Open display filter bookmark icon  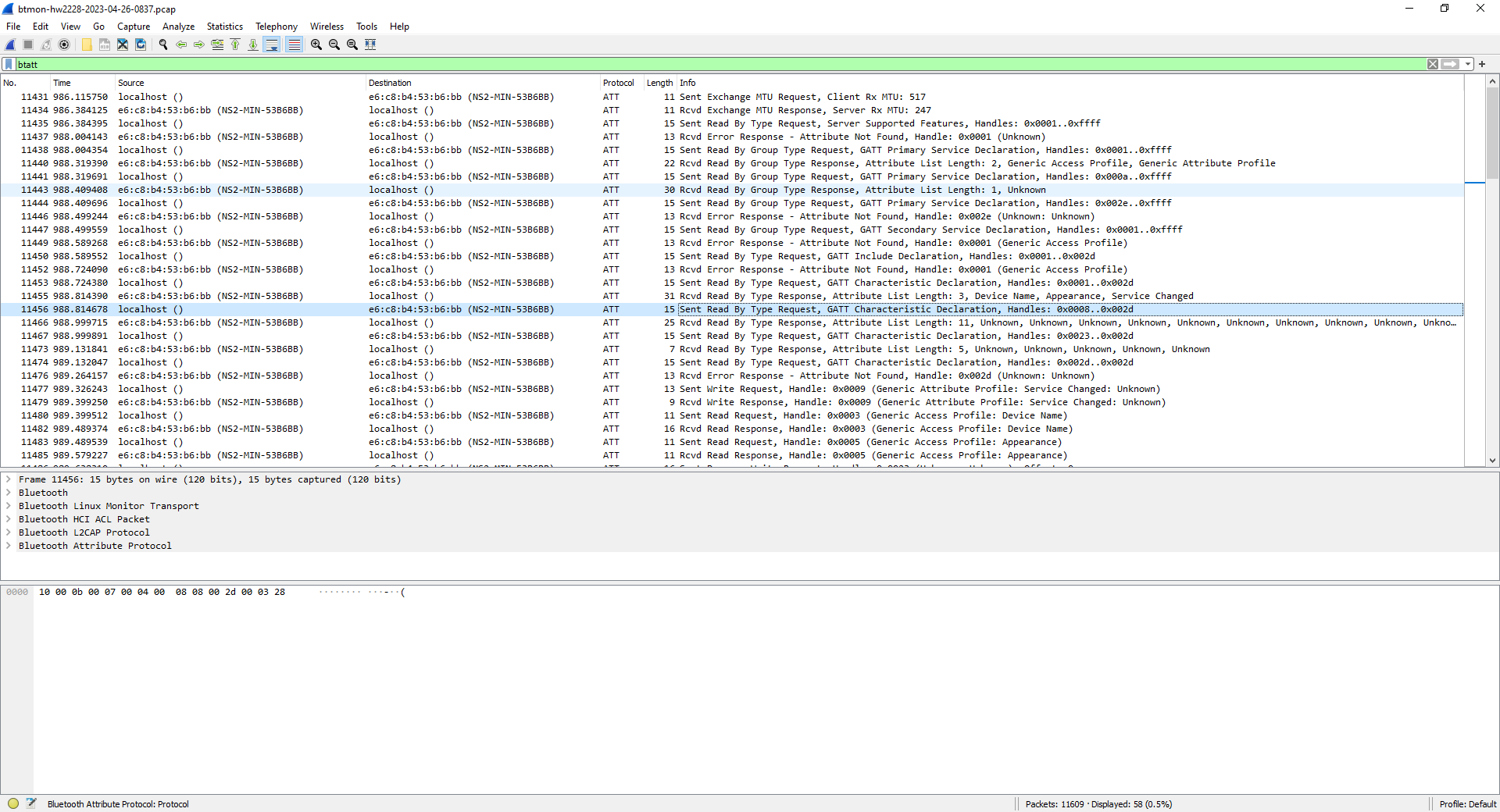point(9,64)
